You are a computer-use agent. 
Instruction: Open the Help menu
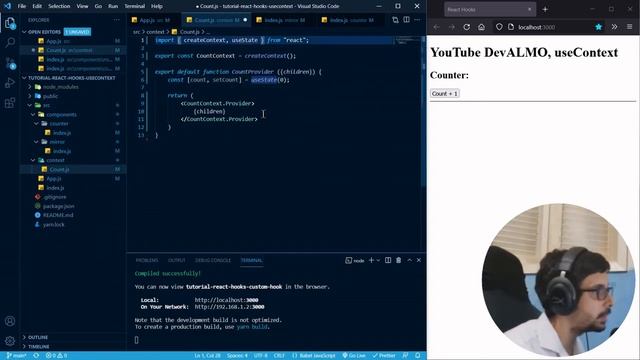click(157, 6)
